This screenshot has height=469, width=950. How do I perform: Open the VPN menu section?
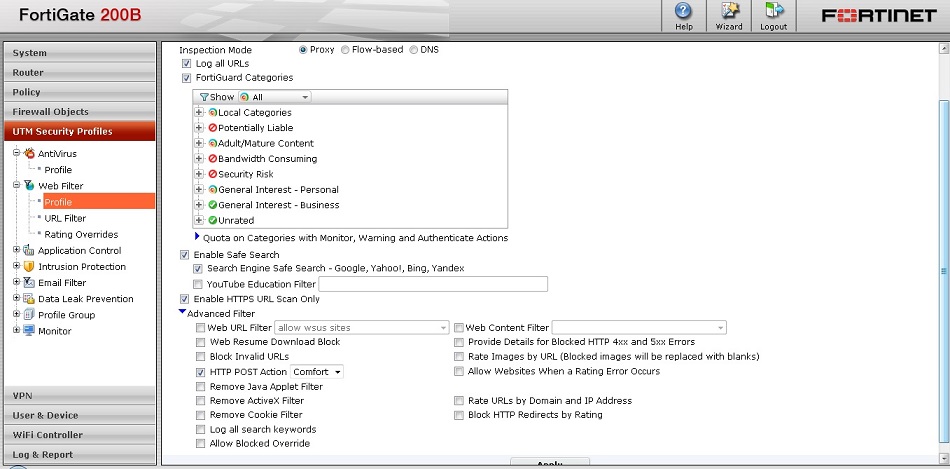tap(80, 396)
